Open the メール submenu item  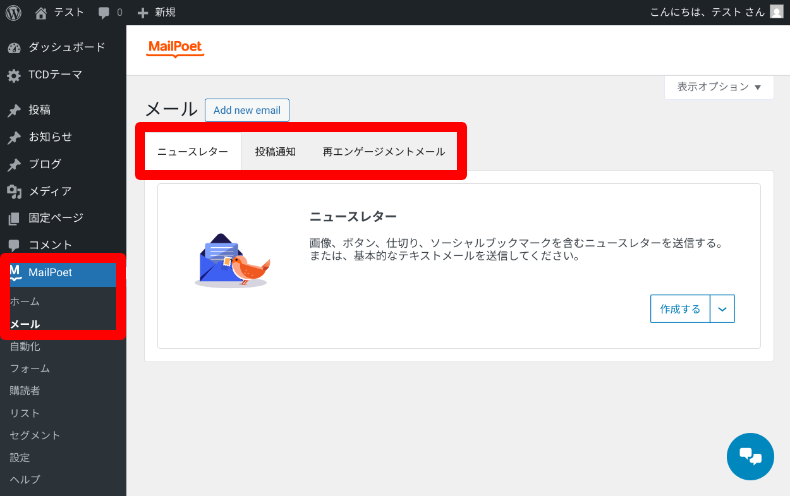pyautogui.click(x=25, y=324)
